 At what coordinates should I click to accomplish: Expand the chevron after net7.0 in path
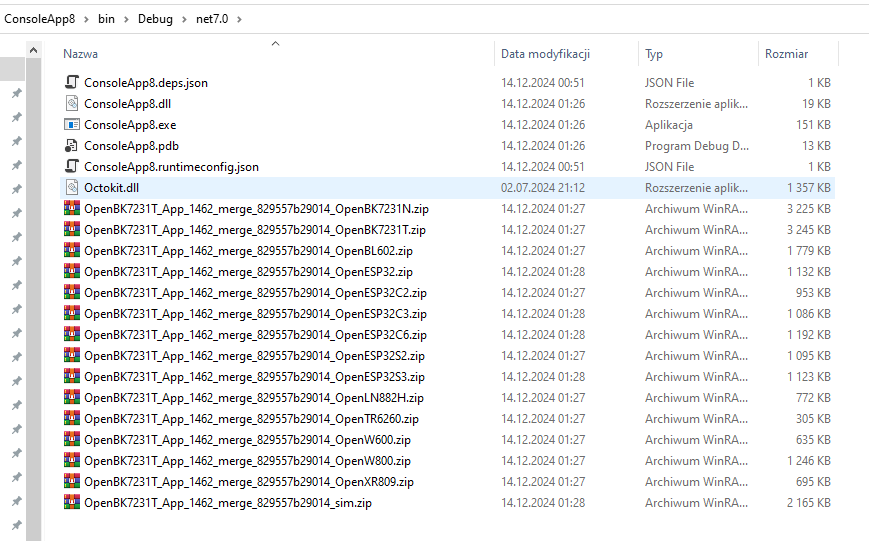coord(239,19)
